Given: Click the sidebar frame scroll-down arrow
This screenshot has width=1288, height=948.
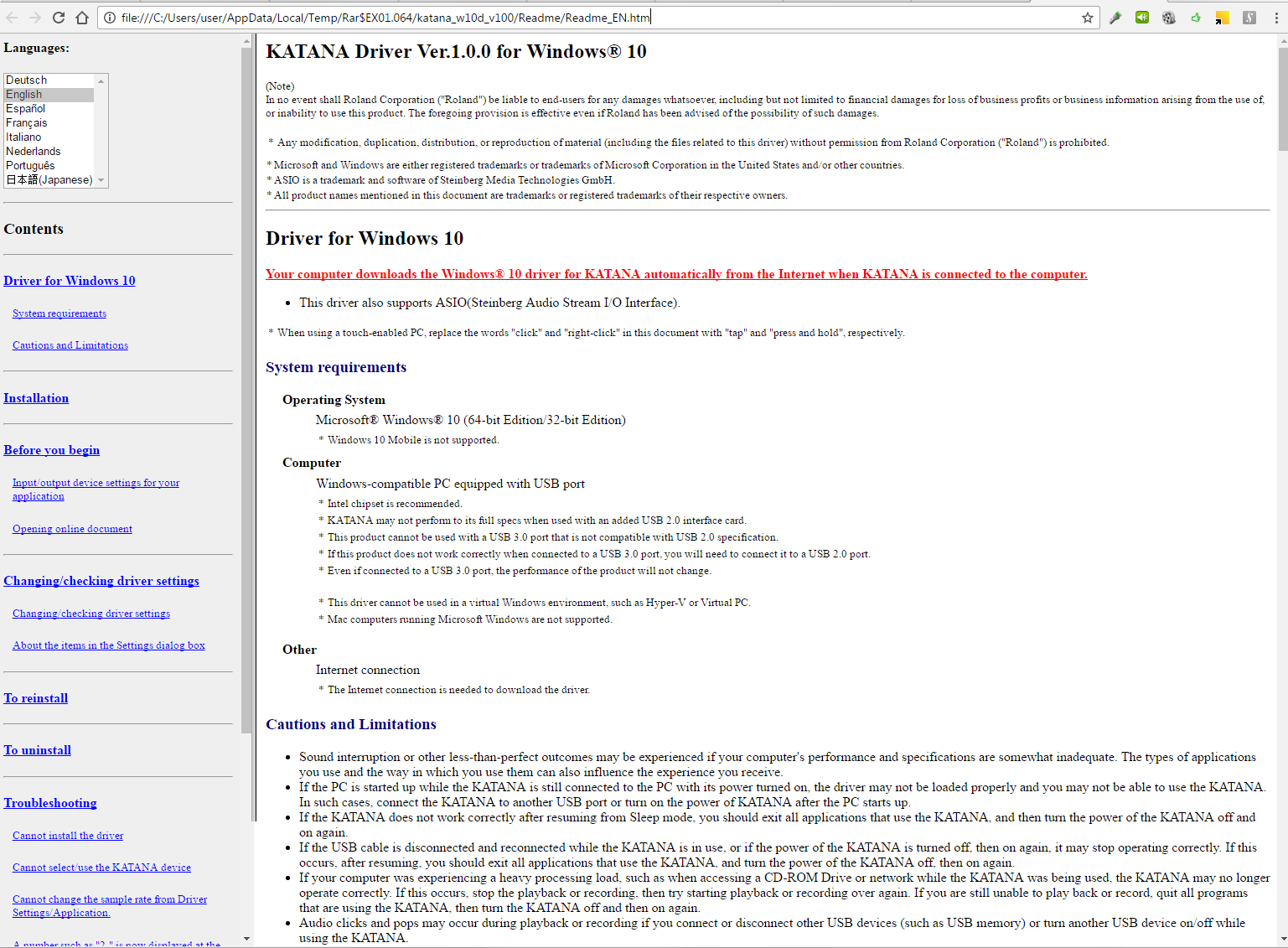Looking at the screenshot, I should tap(246, 939).
